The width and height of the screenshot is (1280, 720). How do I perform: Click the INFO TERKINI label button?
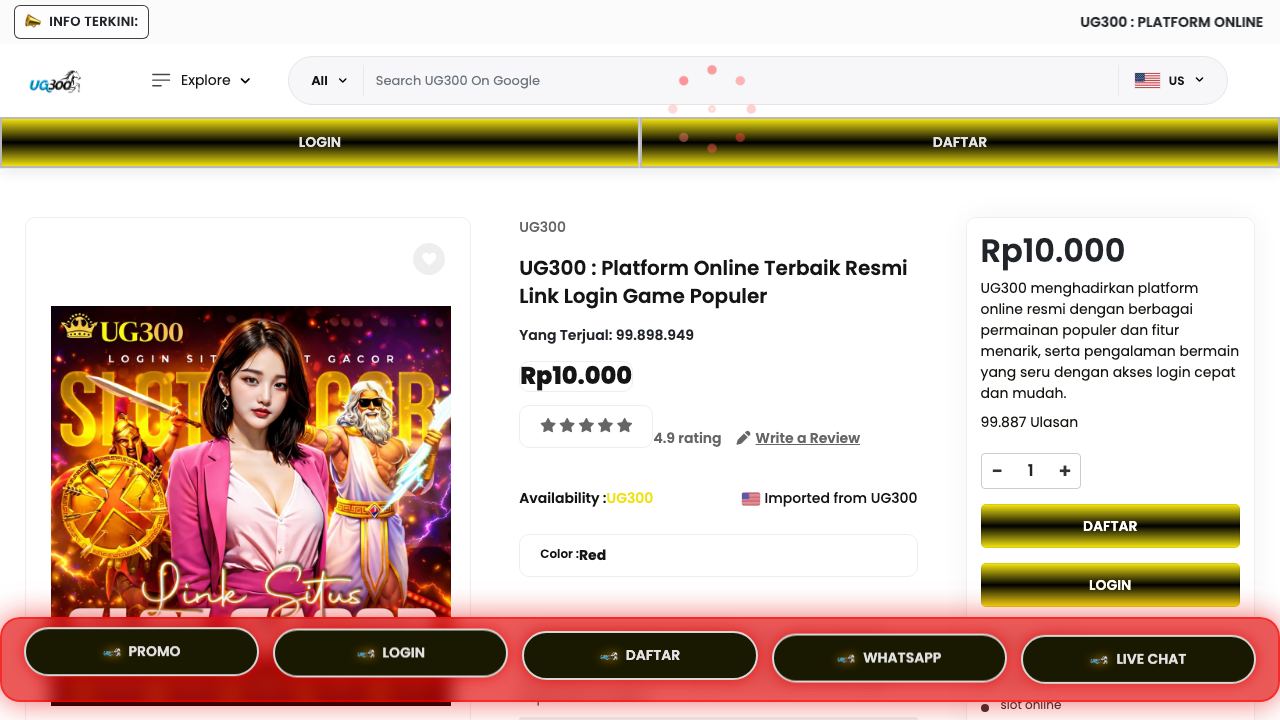(81, 22)
